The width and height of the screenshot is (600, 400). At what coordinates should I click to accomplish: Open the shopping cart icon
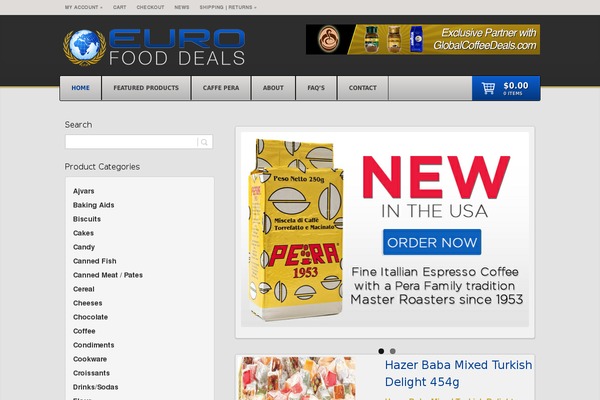click(x=488, y=88)
